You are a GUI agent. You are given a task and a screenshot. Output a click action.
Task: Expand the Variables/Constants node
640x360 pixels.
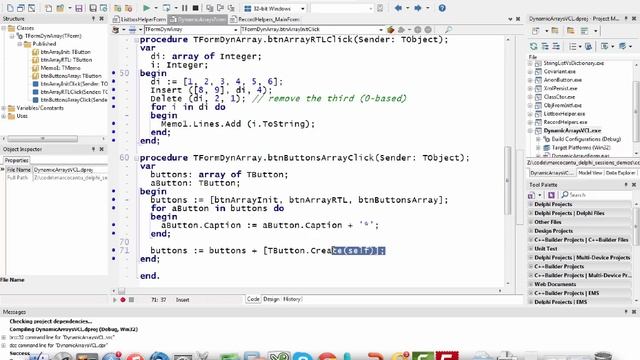point(4,108)
